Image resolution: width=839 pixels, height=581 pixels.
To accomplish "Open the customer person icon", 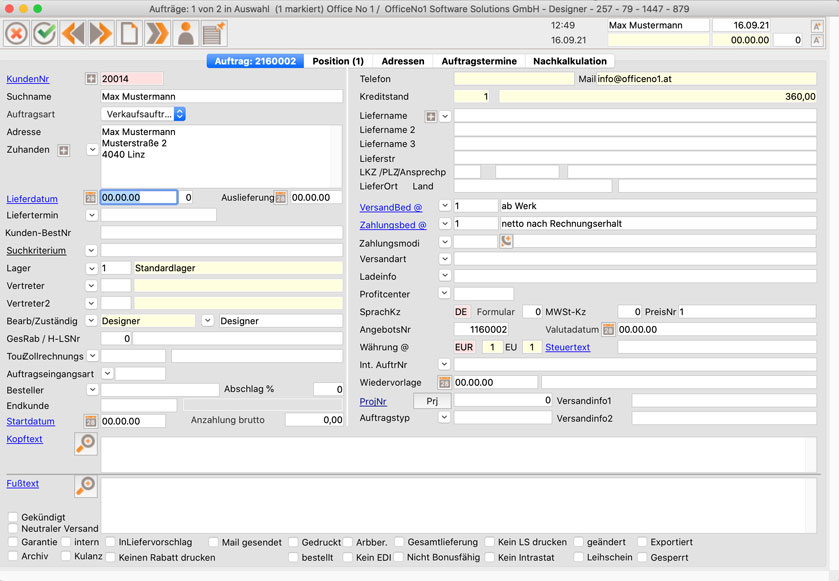I will [x=186, y=34].
